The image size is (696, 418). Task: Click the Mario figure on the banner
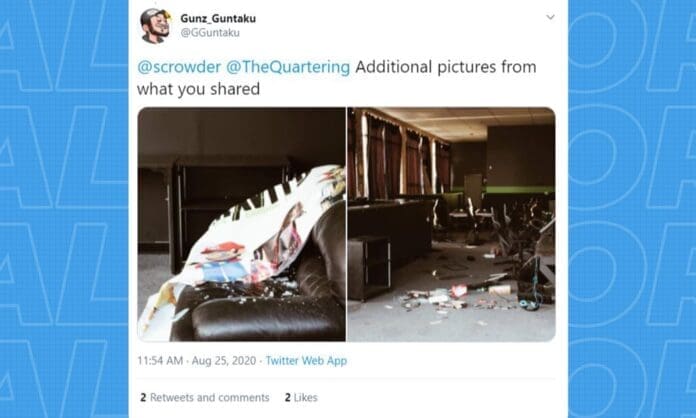click(222, 261)
